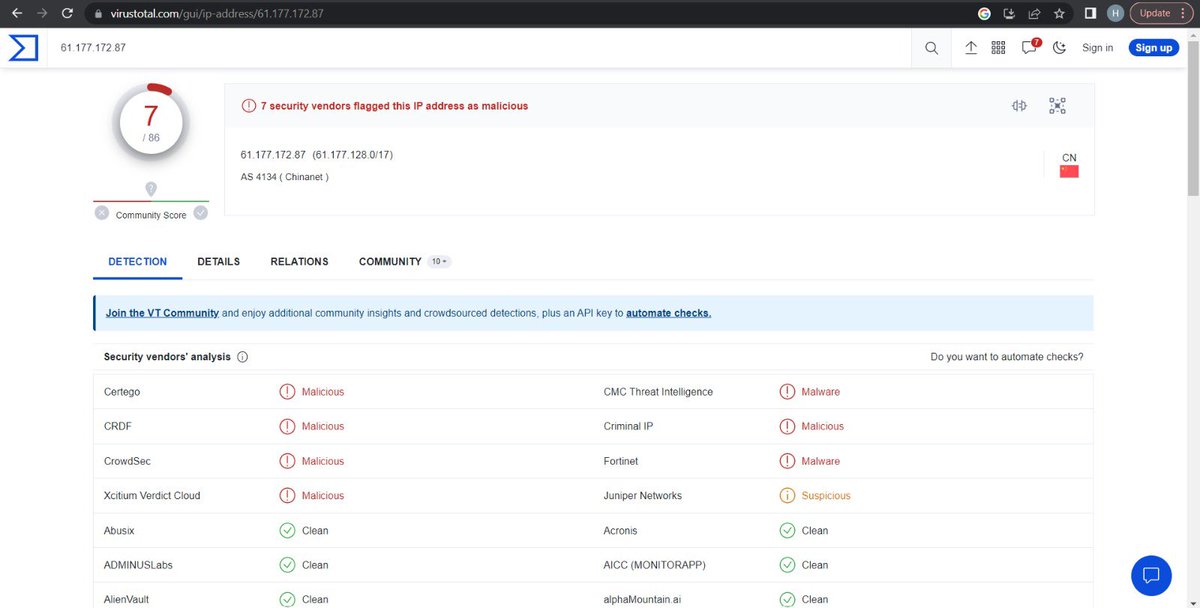Click CMC Threat Intelligence vendor name
1200x608 pixels.
click(x=658, y=392)
